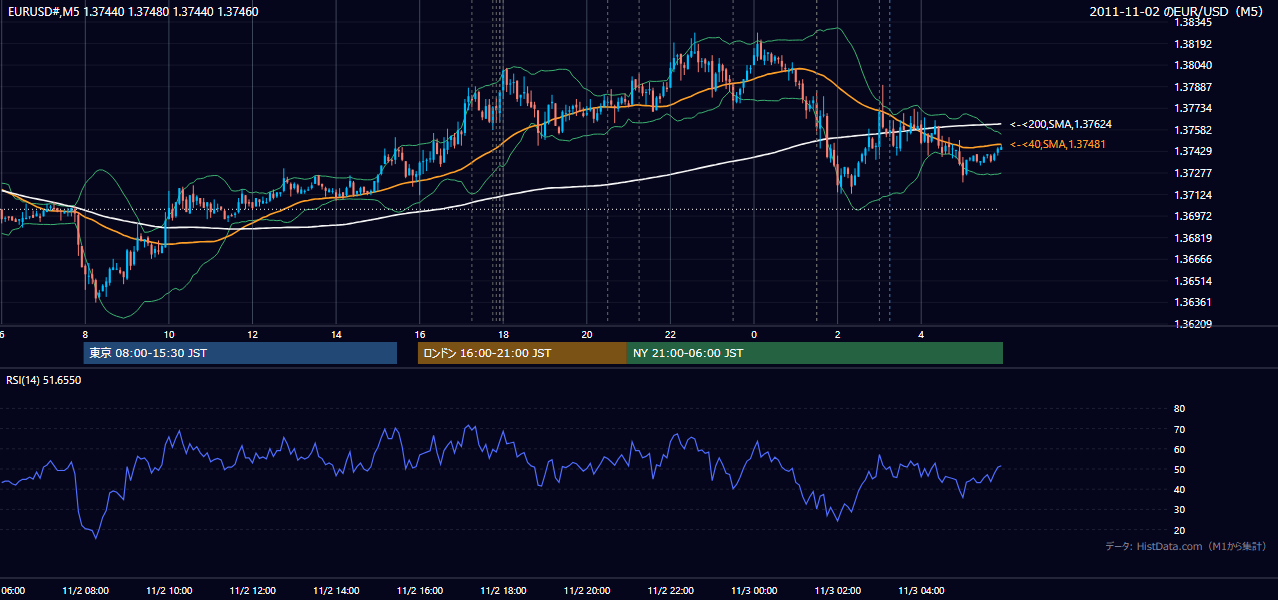Viewport: 1278px width, 600px height.
Task: Select the 200 SMA 1.37624 label
Action: [x=1061, y=124]
